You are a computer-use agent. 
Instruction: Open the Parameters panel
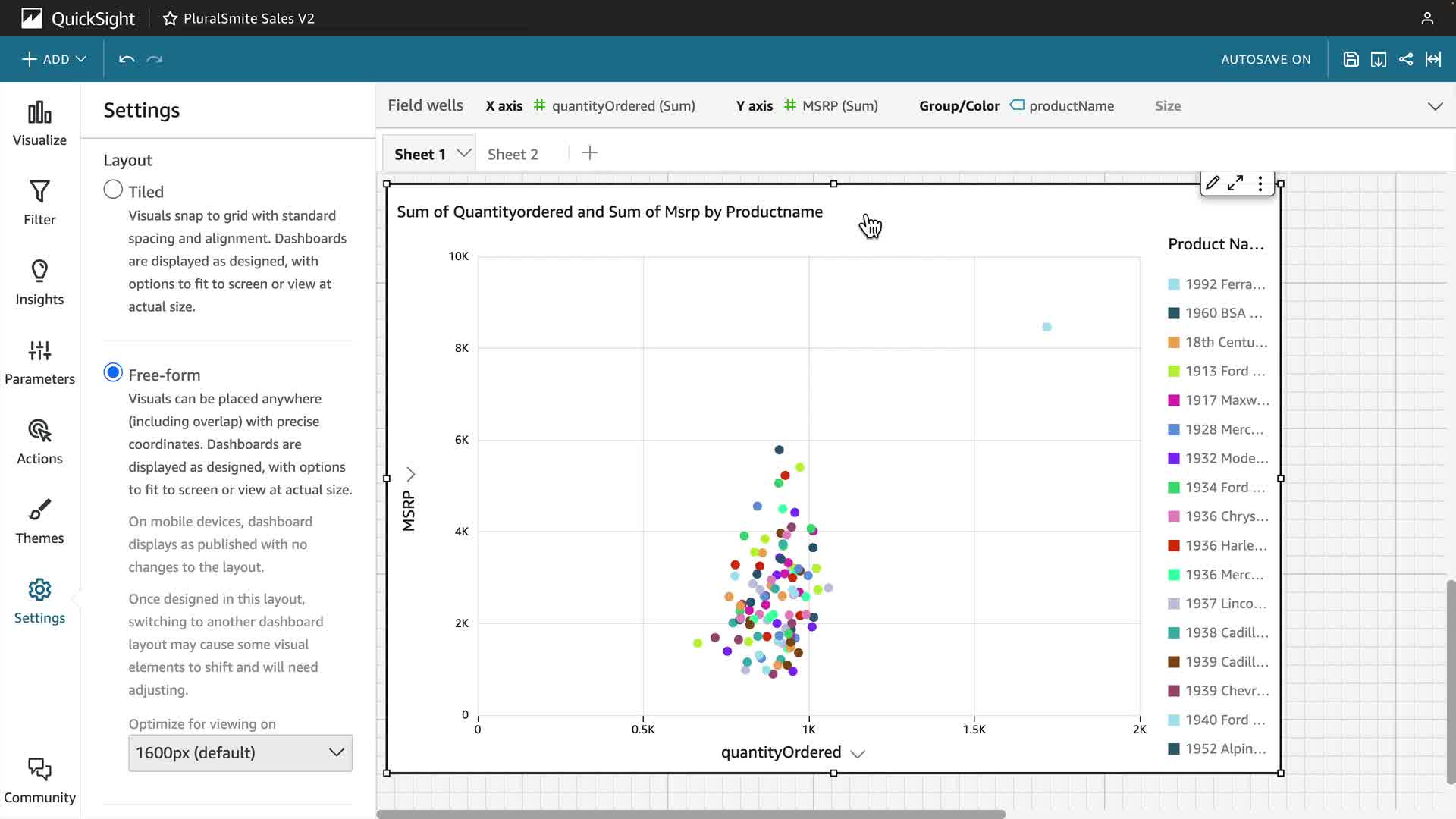39,362
